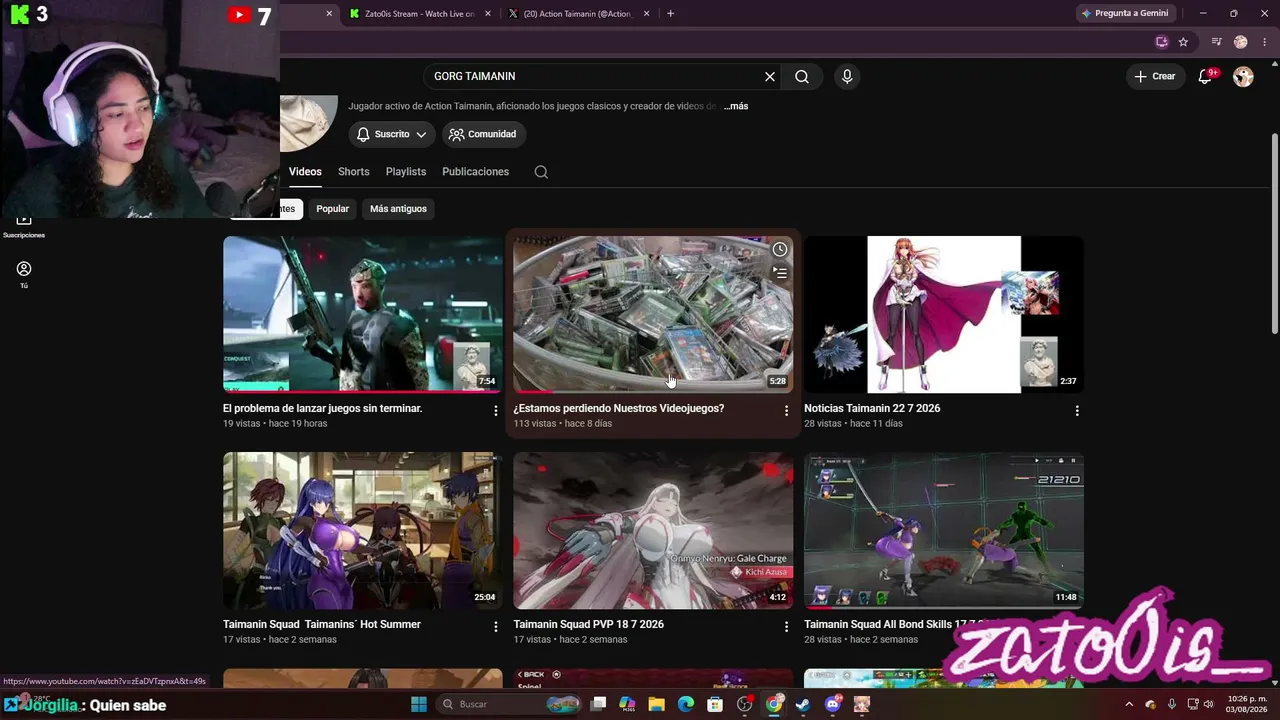Clear the search box with the X icon

click(770, 76)
